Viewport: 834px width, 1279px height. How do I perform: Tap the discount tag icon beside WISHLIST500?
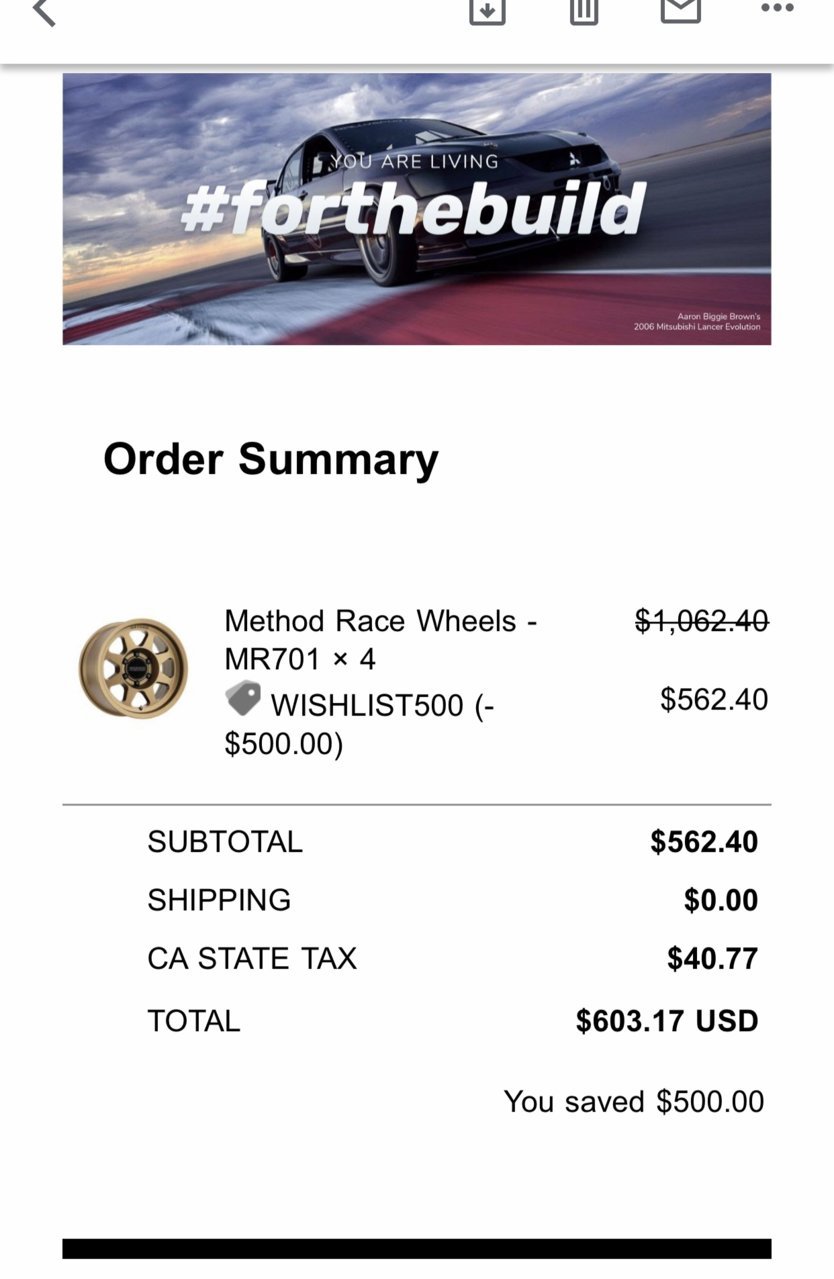pos(242,699)
